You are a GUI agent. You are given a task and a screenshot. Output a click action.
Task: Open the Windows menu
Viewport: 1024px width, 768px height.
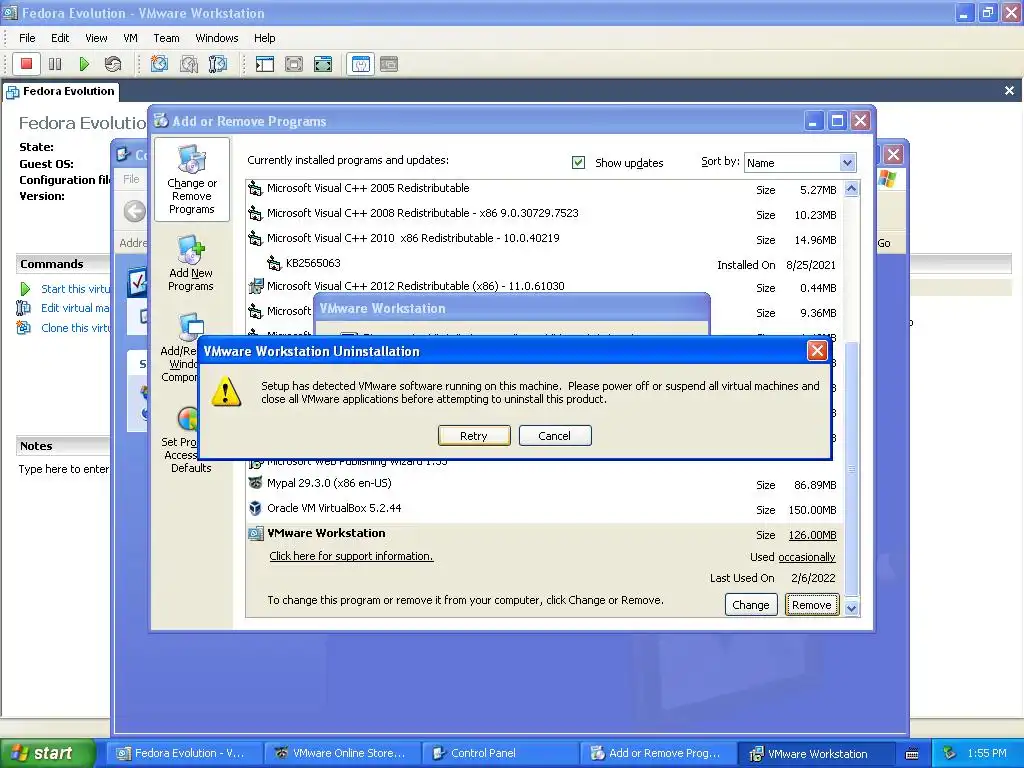(x=217, y=38)
